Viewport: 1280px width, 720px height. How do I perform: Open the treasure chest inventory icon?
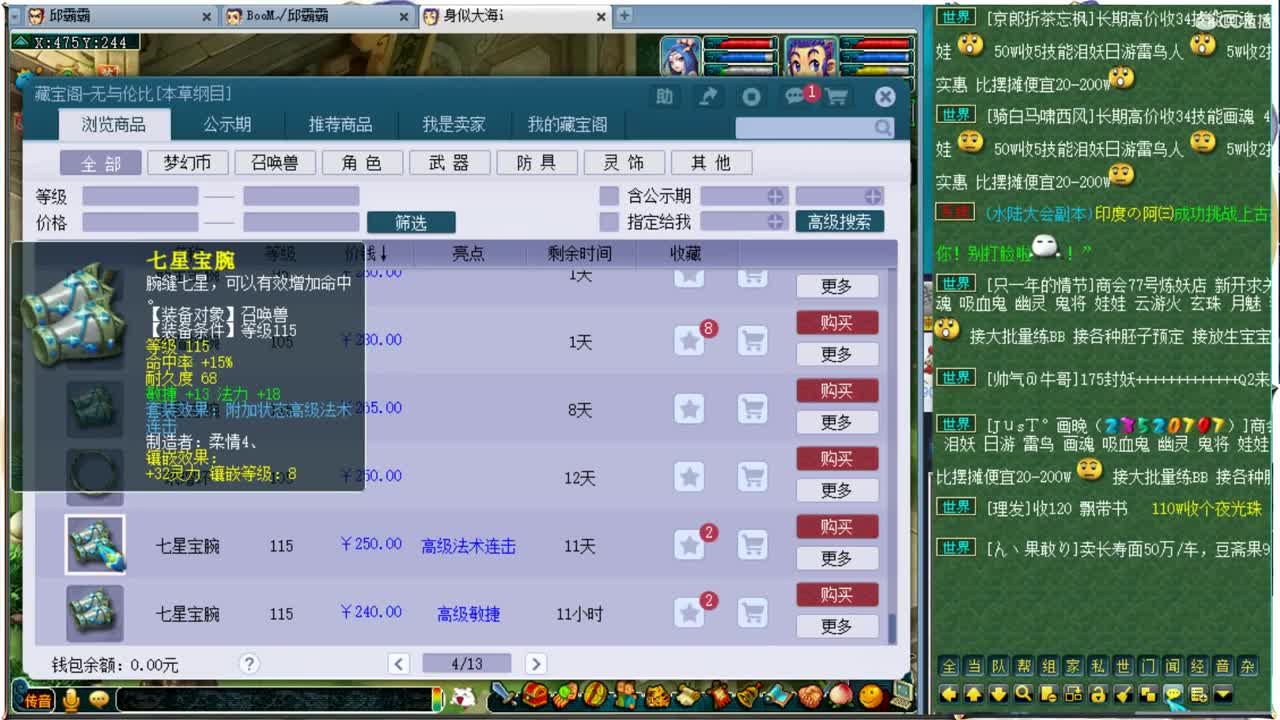(536, 696)
